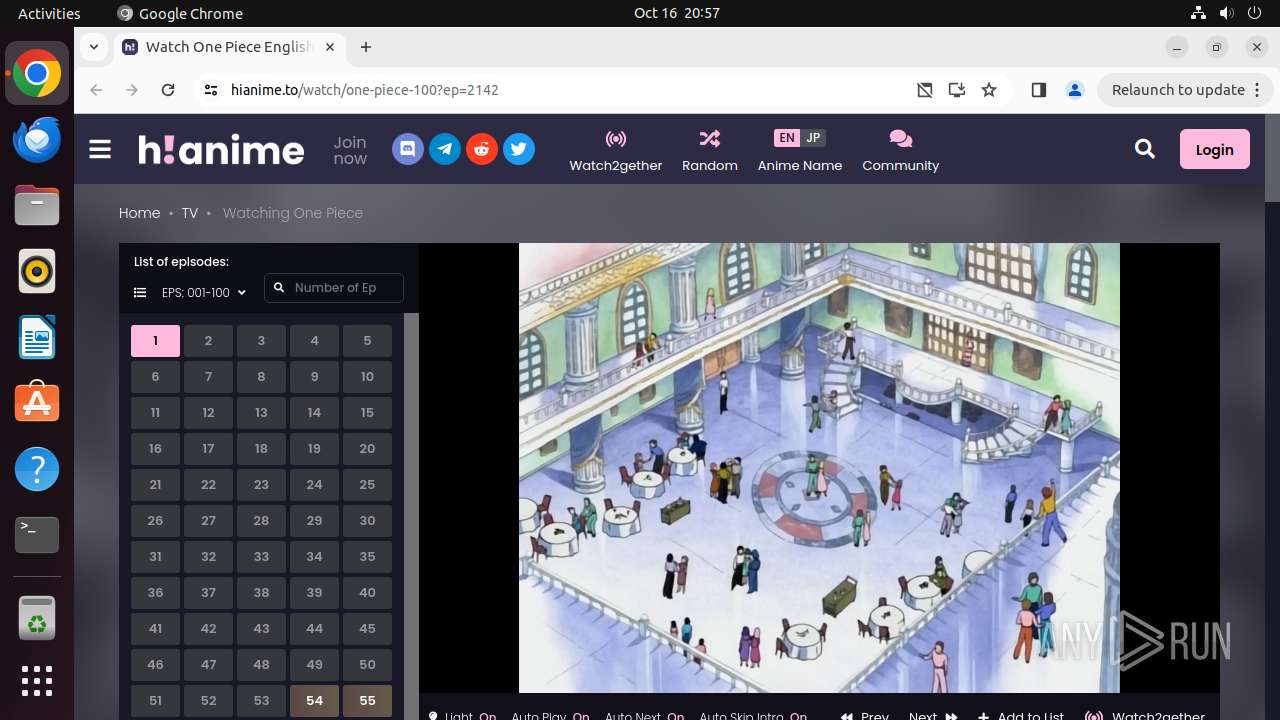Select episode 13

[261, 413]
